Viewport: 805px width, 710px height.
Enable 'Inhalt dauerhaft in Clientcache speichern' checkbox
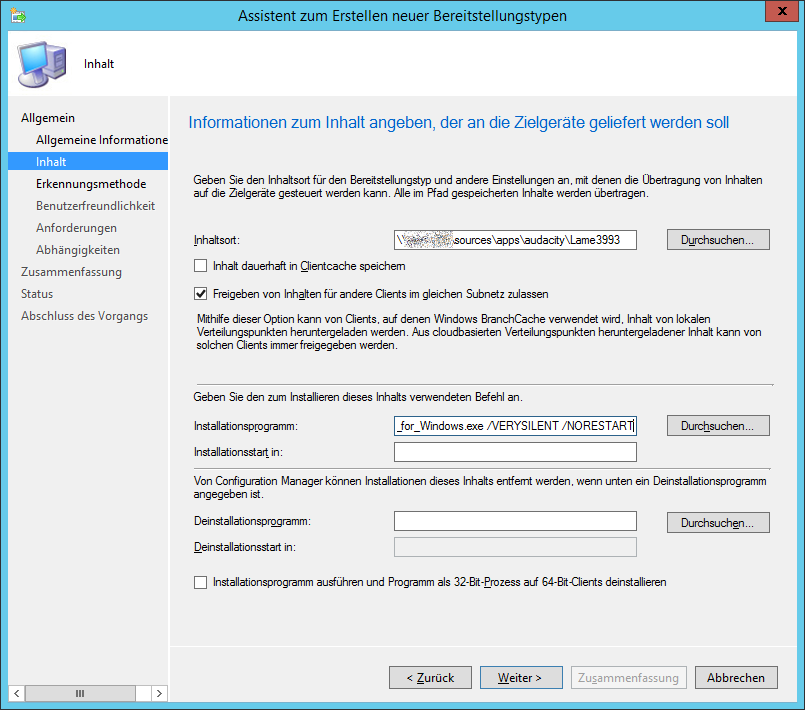[x=201, y=266]
